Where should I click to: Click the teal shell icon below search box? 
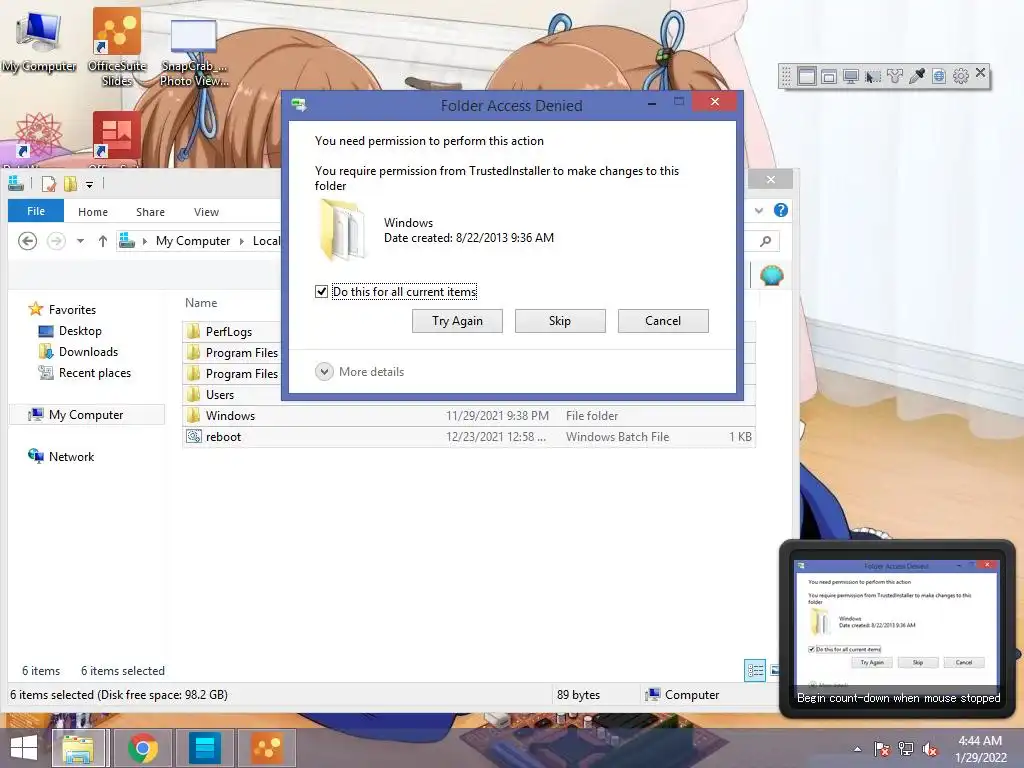pos(771,276)
